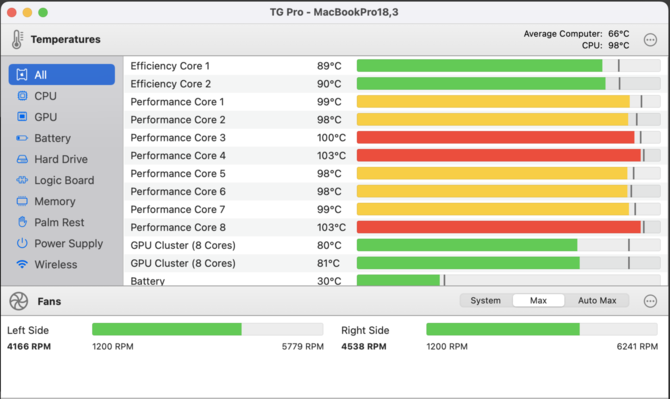Click the Performance Core 4 temperature bar

tap(508, 155)
